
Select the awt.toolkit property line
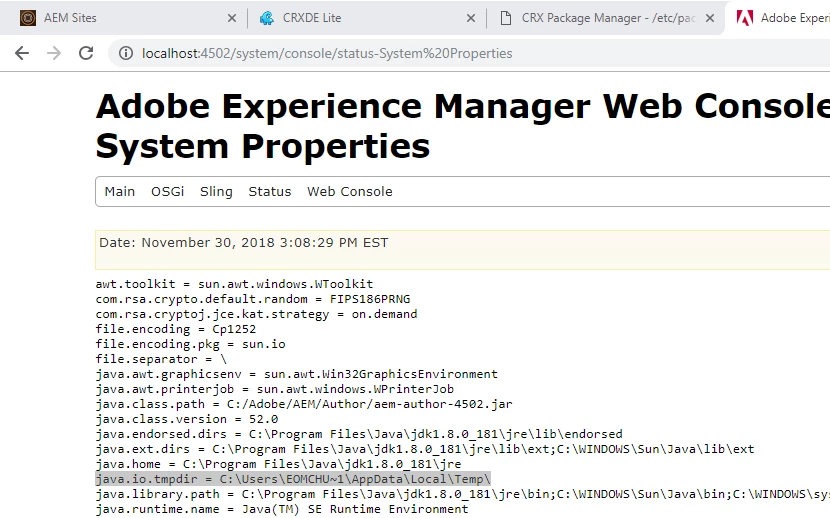pos(234,284)
